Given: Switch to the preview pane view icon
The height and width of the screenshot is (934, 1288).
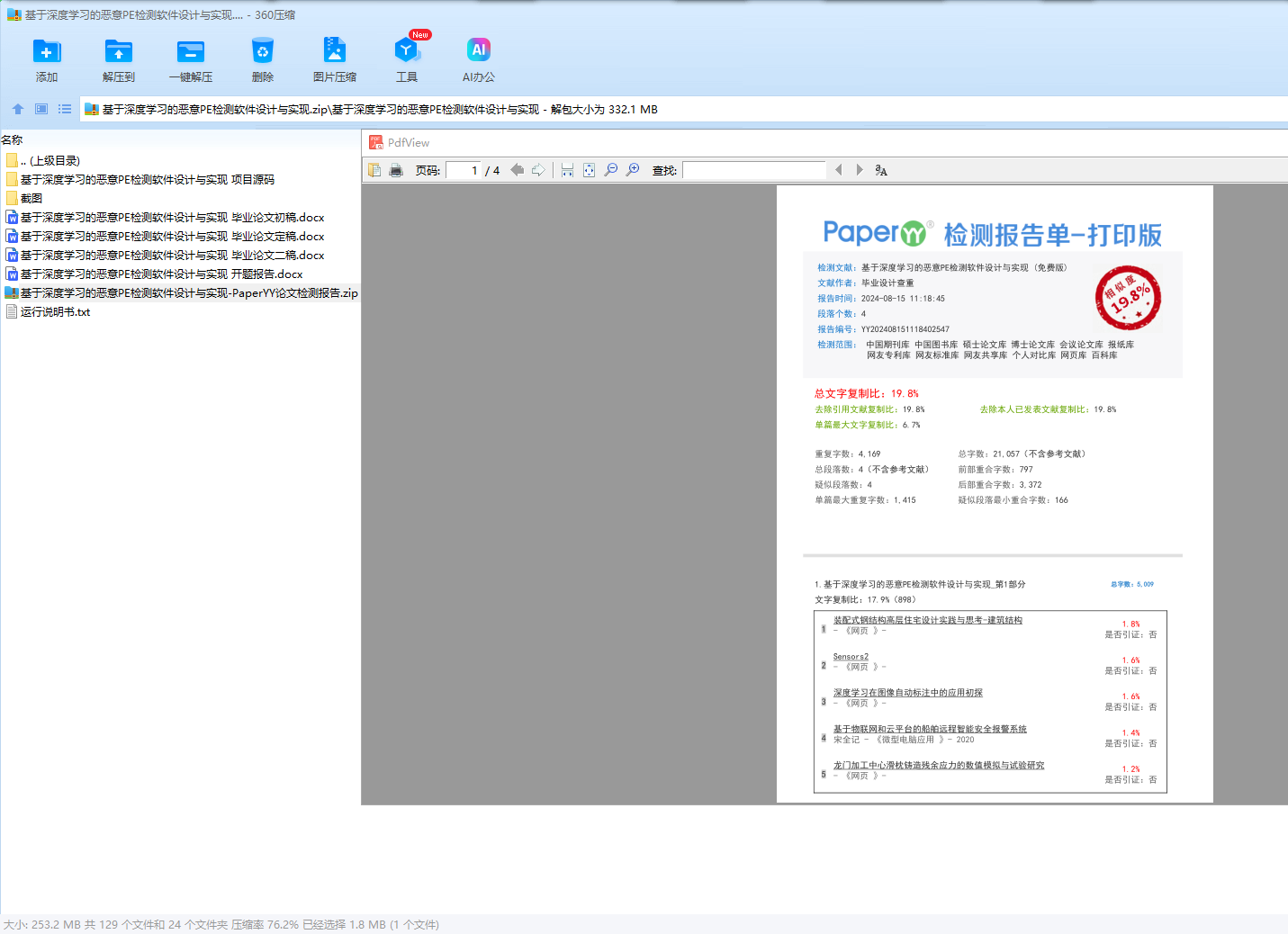Looking at the screenshot, I should coord(41,109).
